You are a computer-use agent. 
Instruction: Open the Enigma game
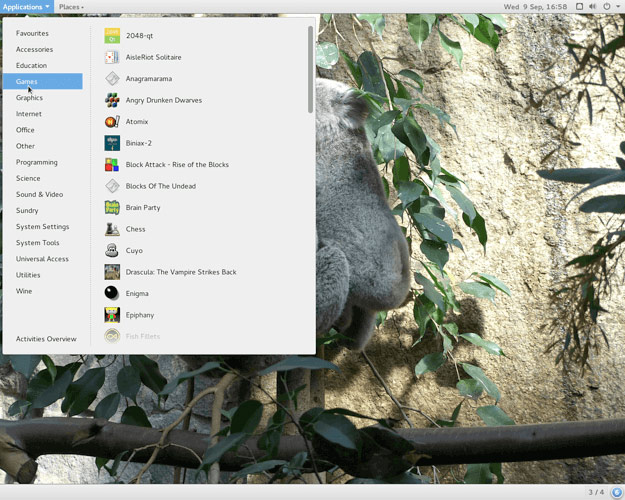tap(137, 293)
